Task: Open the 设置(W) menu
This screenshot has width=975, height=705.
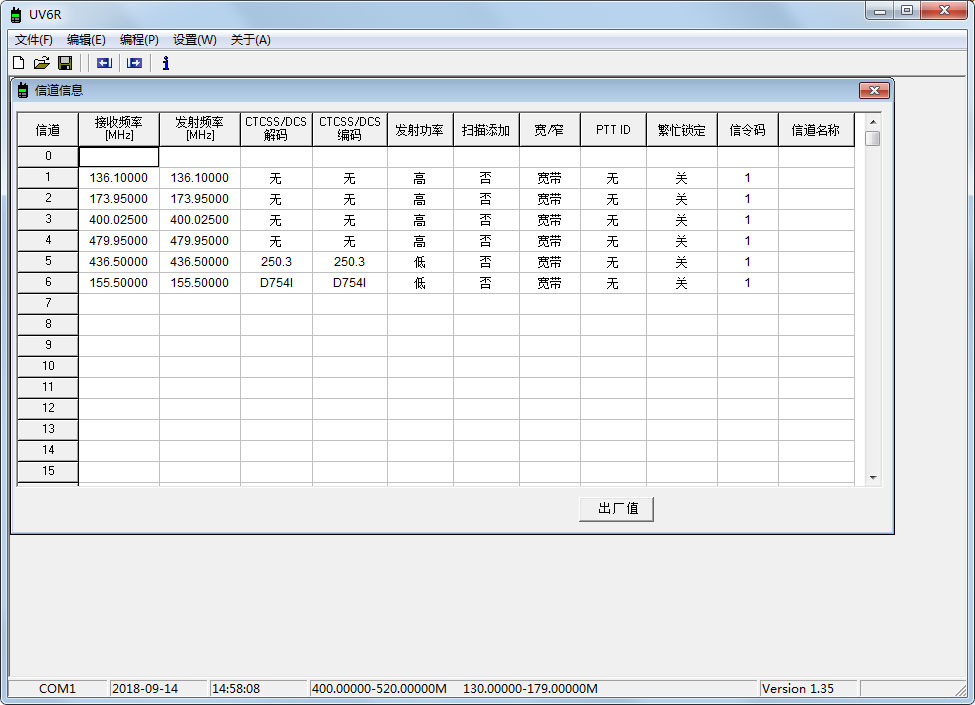Action: point(195,40)
